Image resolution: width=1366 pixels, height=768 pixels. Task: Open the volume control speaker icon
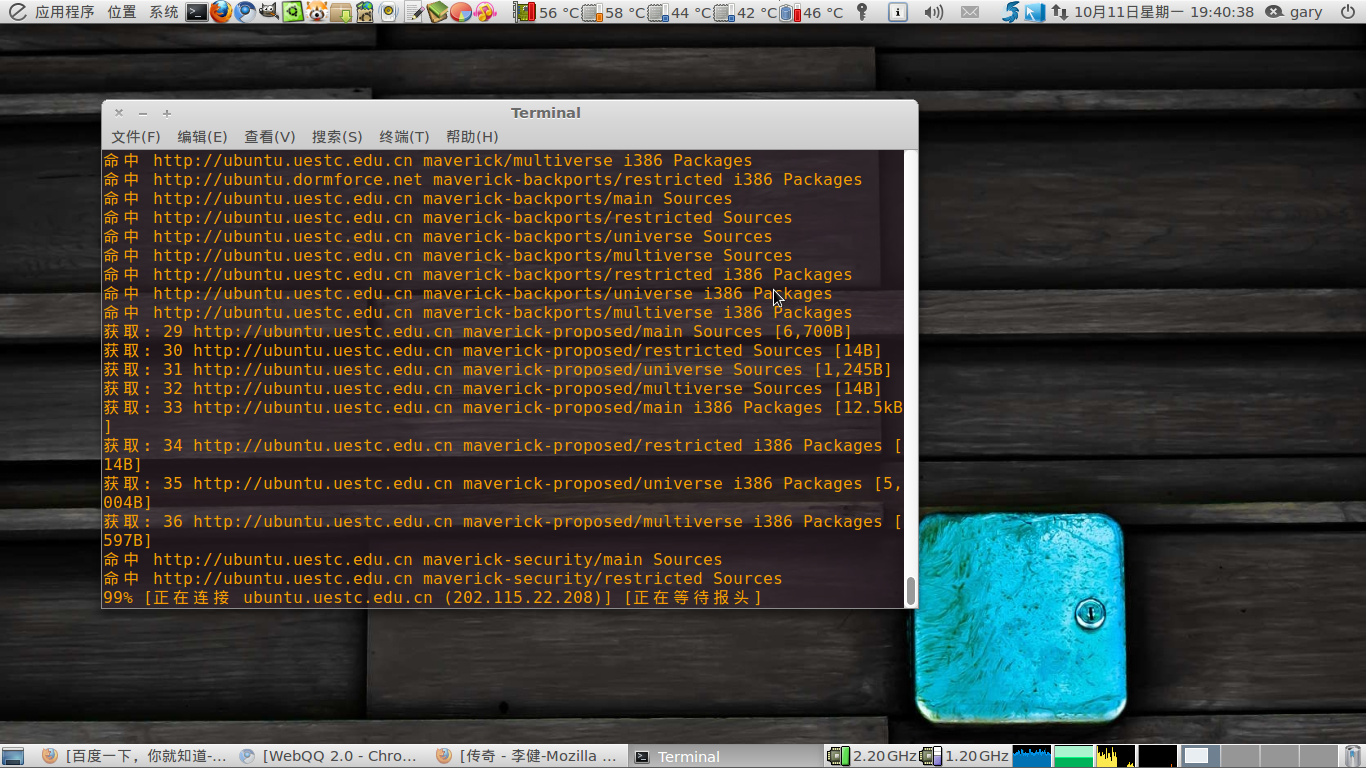coord(934,12)
